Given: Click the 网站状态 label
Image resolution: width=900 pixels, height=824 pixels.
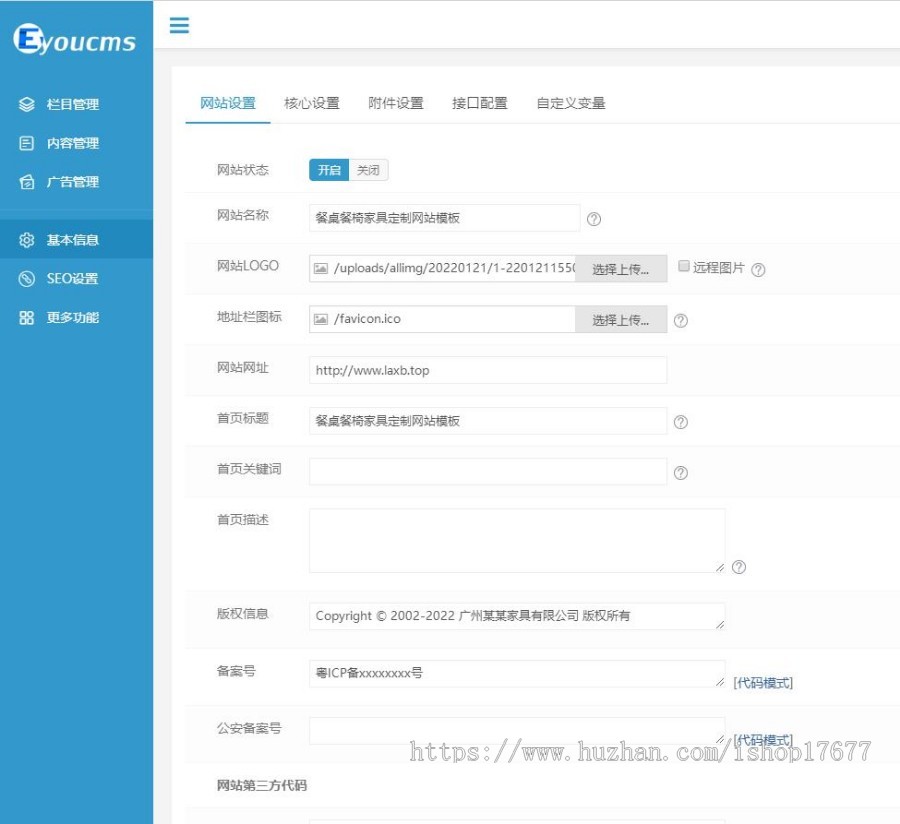Looking at the screenshot, I should coord(243,170).
